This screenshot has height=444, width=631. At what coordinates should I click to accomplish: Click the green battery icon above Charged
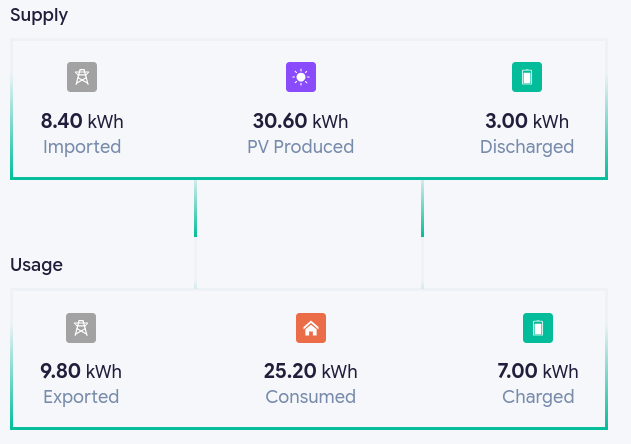click(538, 328)
